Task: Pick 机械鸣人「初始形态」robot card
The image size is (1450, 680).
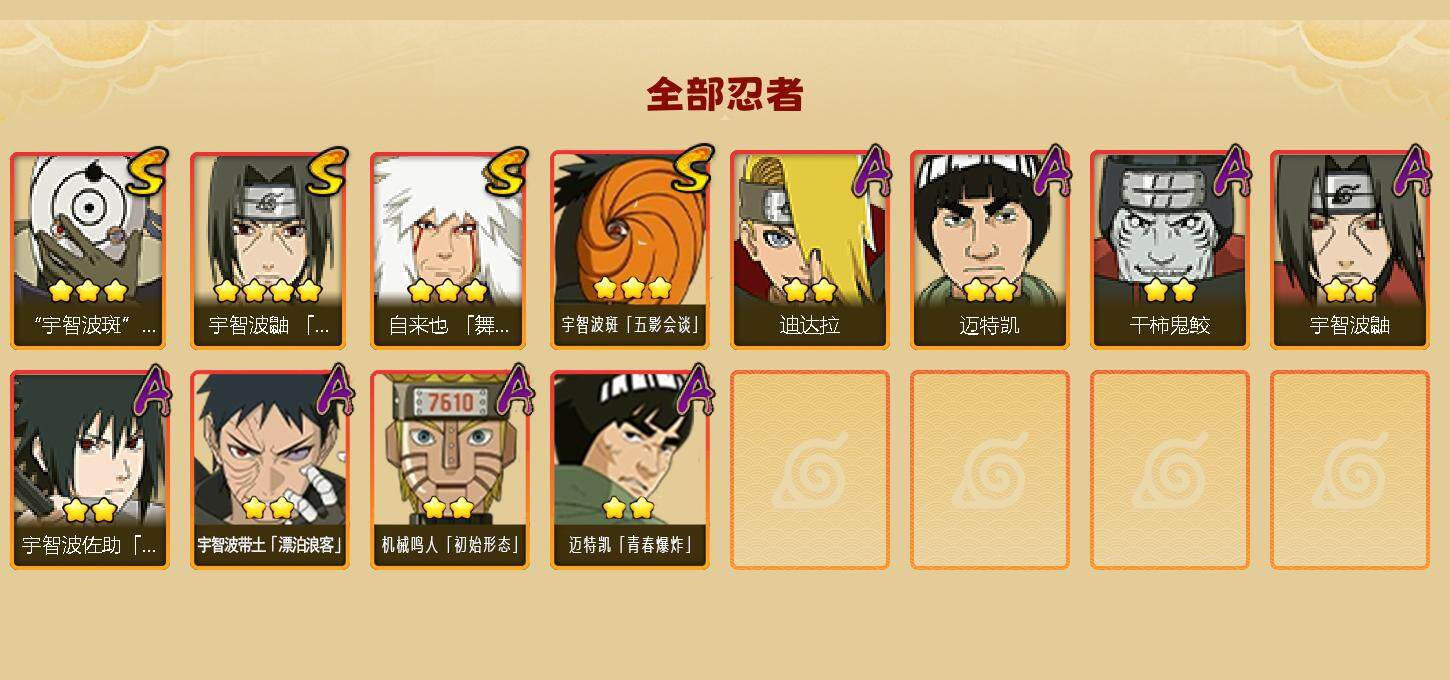Action: pyautogui.click(x=450, y=470)
